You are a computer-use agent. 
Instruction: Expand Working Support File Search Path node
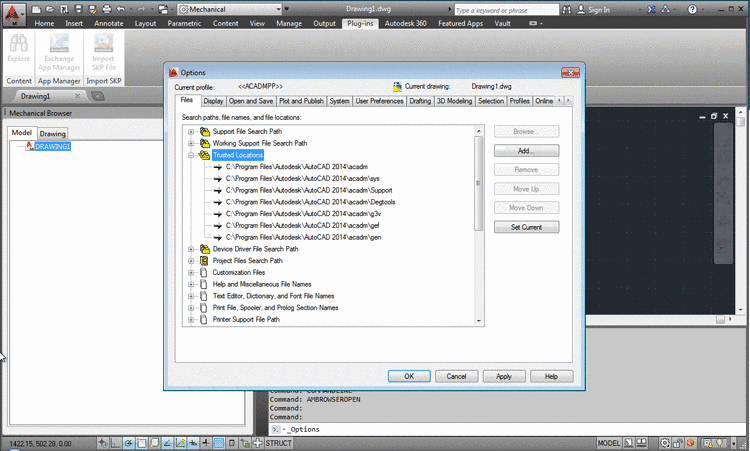click(191, 143)
